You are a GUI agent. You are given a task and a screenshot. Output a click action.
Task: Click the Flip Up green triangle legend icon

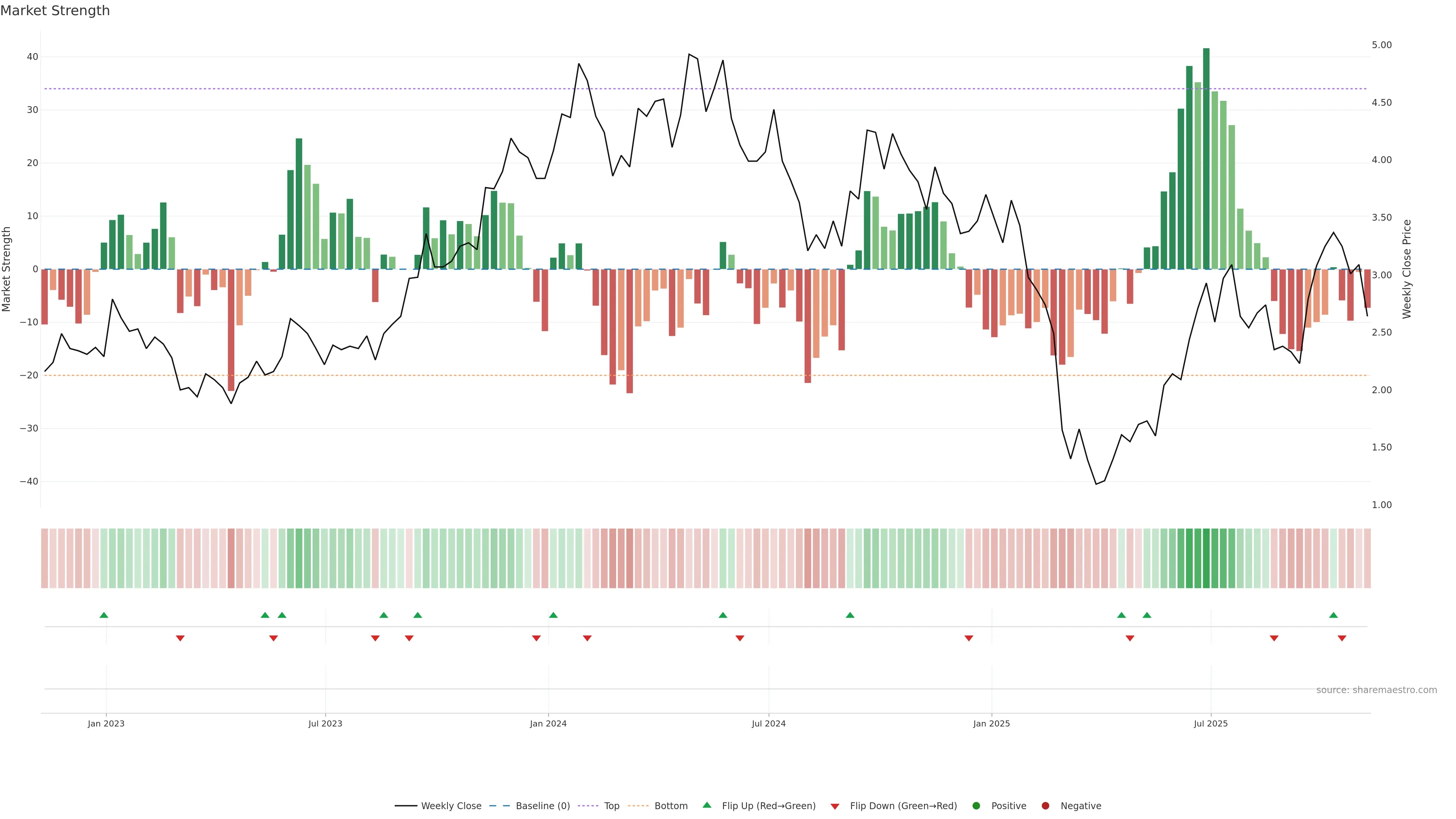pyautogui.click(x=706, y=805)
